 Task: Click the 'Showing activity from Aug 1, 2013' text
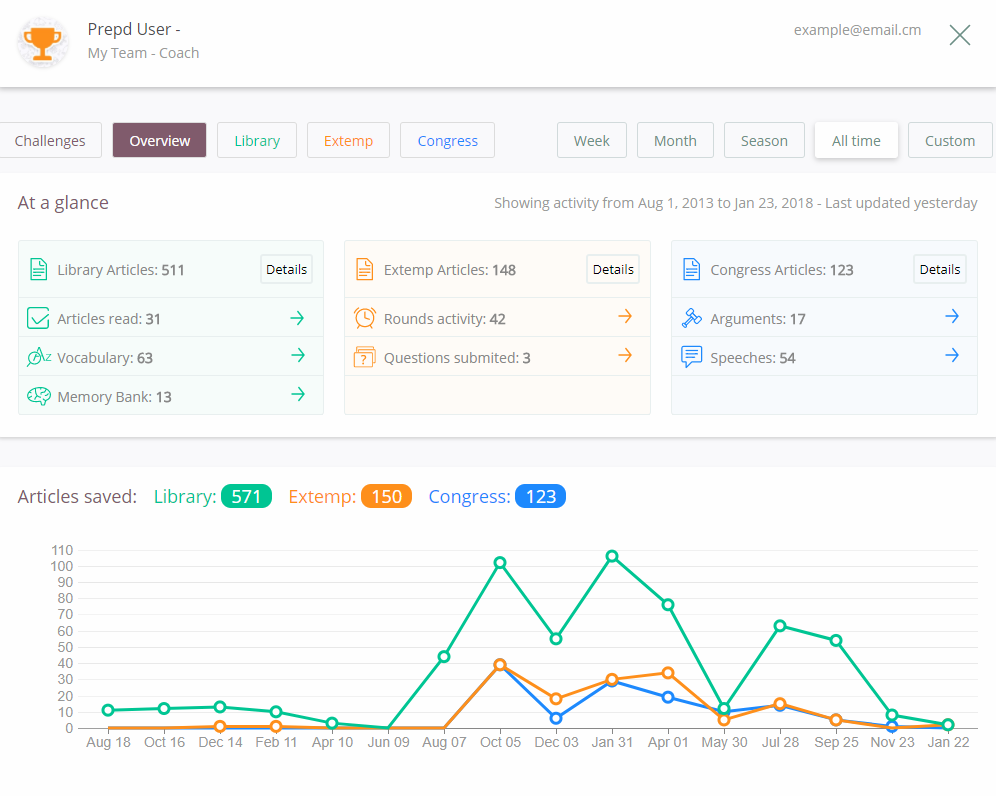pos(736,203)
